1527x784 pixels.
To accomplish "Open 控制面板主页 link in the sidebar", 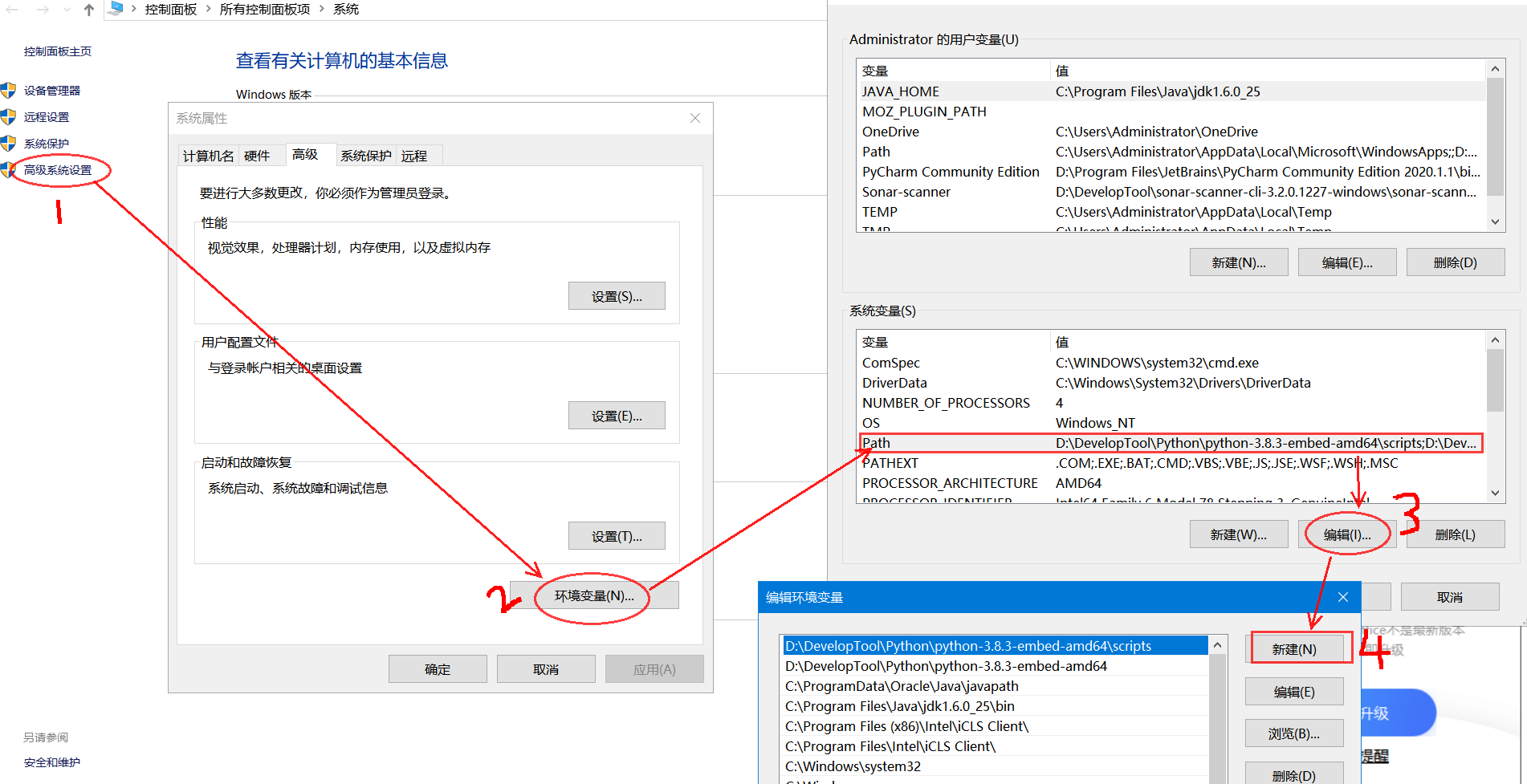I will coord(58,51).
